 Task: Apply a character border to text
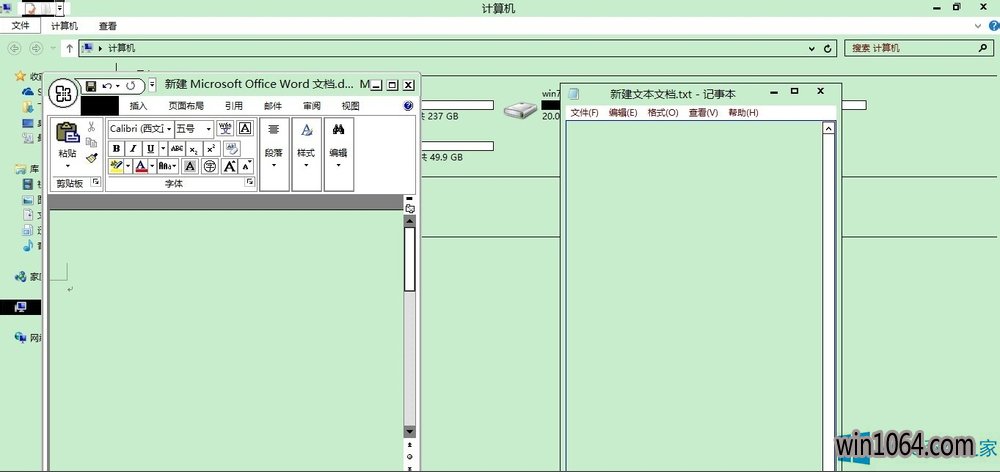coord(246,128)
